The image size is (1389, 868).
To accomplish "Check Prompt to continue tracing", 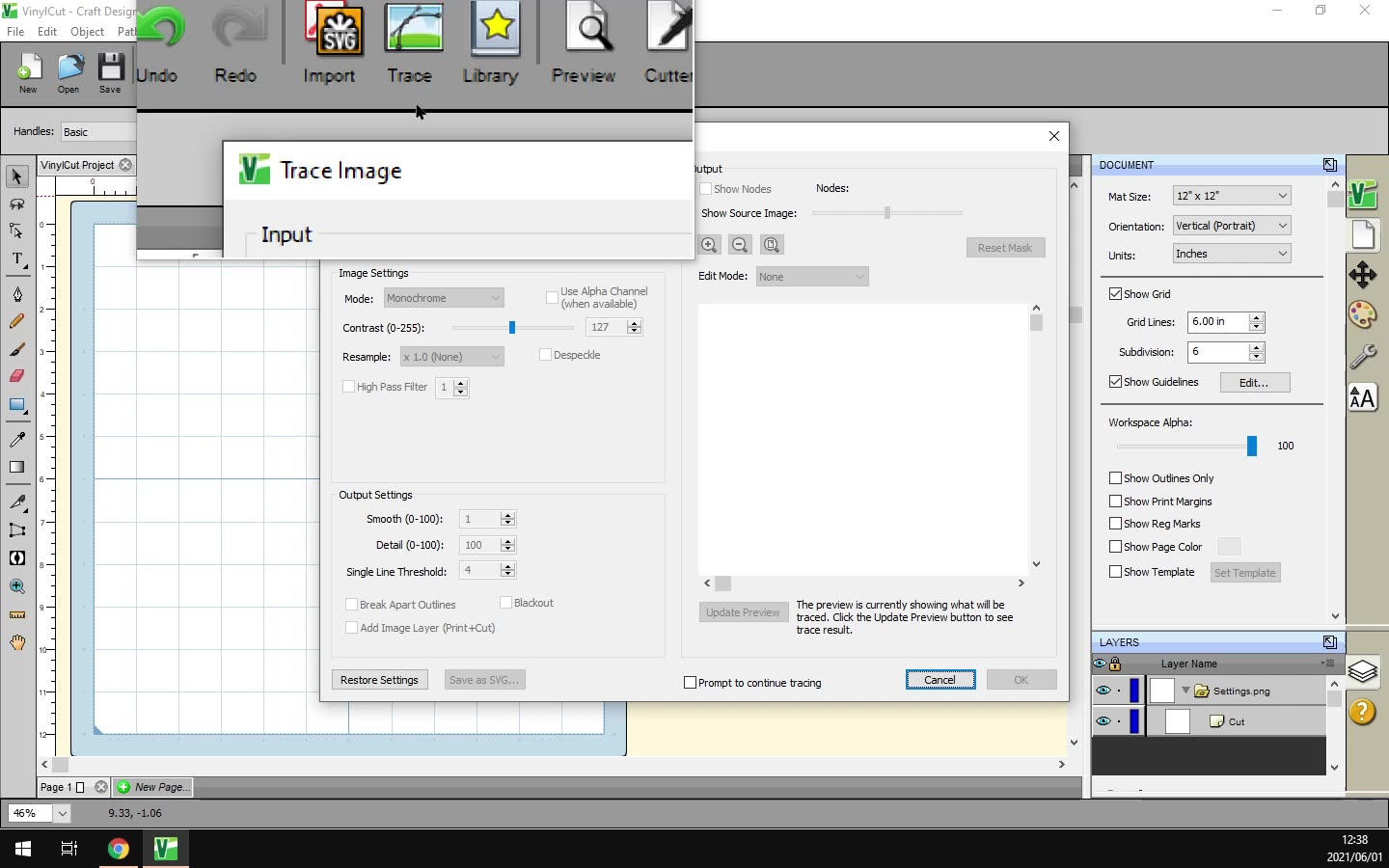I will point(690,683).
